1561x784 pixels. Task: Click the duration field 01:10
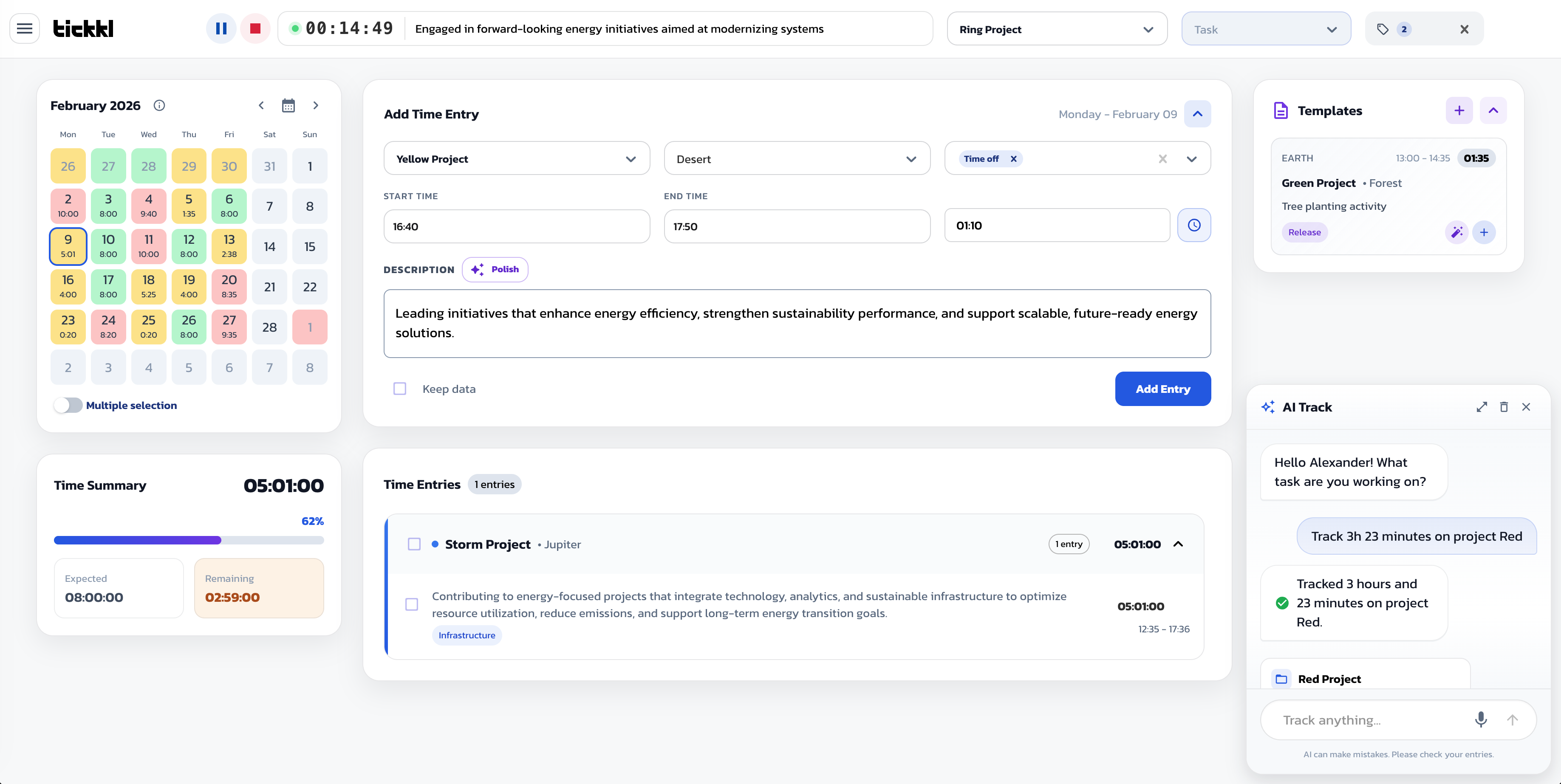[1057, 226]
